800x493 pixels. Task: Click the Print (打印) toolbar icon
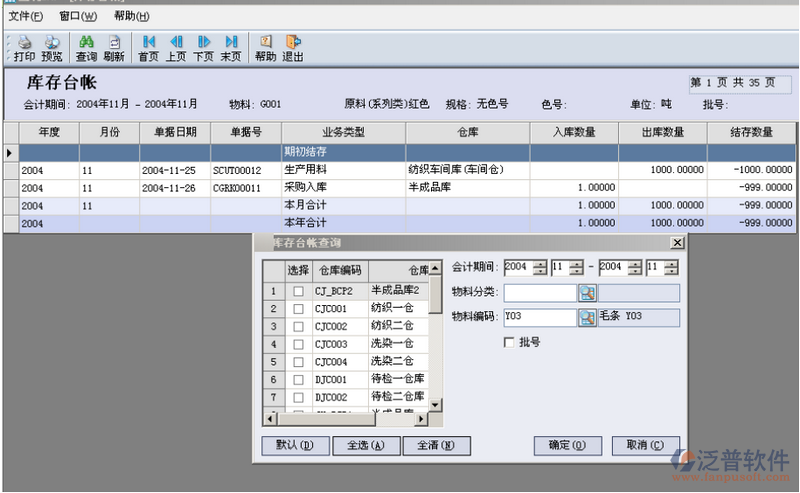point(24,47)
